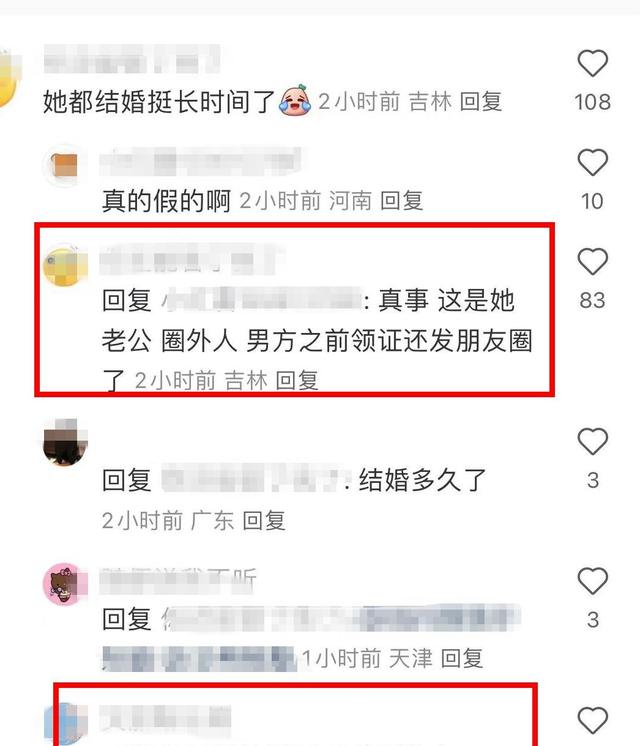The image size is (640, 746).
Task: Open dark-haired avatar of 广东 commenter
Action: (x=65, y=442)
